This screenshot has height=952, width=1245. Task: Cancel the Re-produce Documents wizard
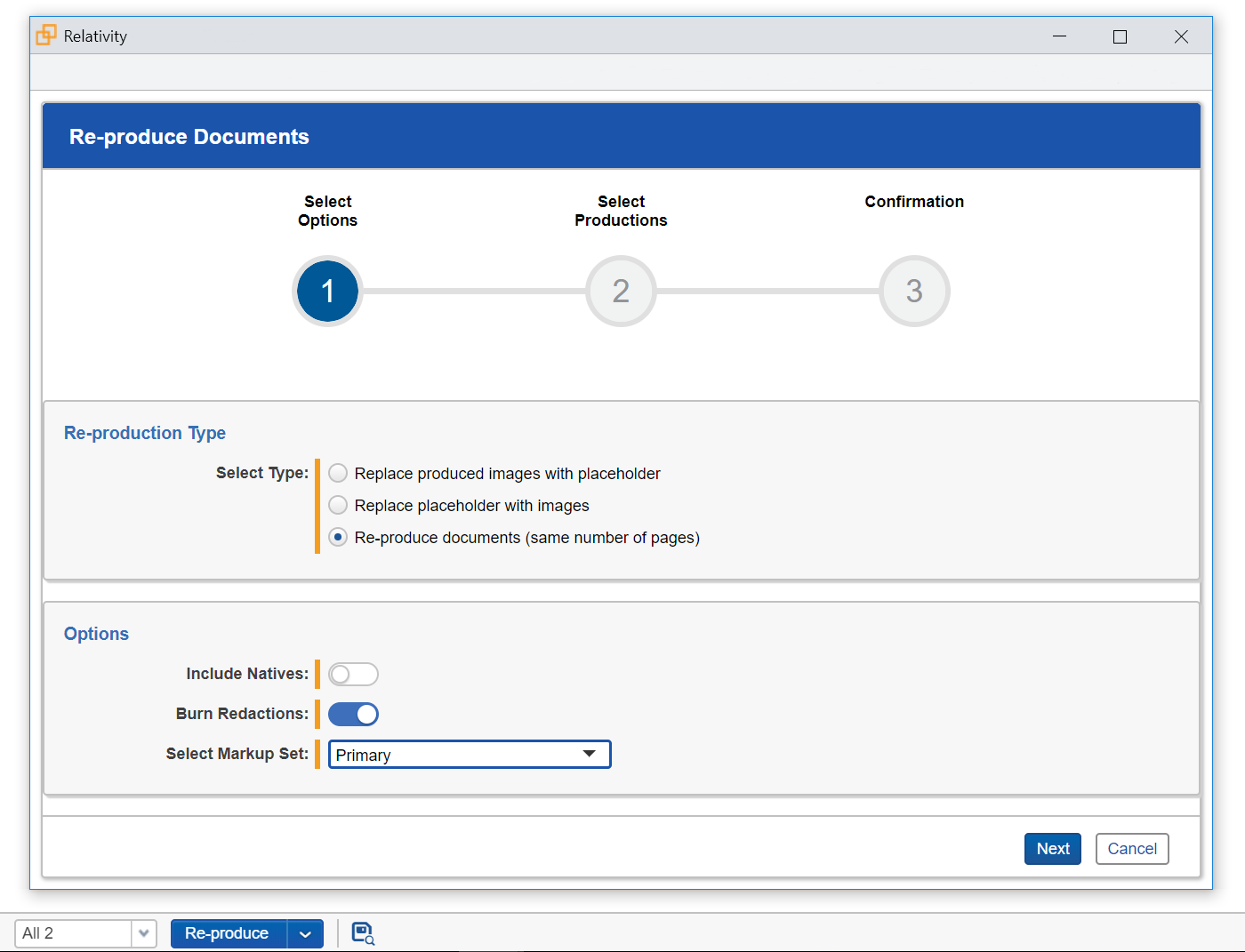[1131, 849]
